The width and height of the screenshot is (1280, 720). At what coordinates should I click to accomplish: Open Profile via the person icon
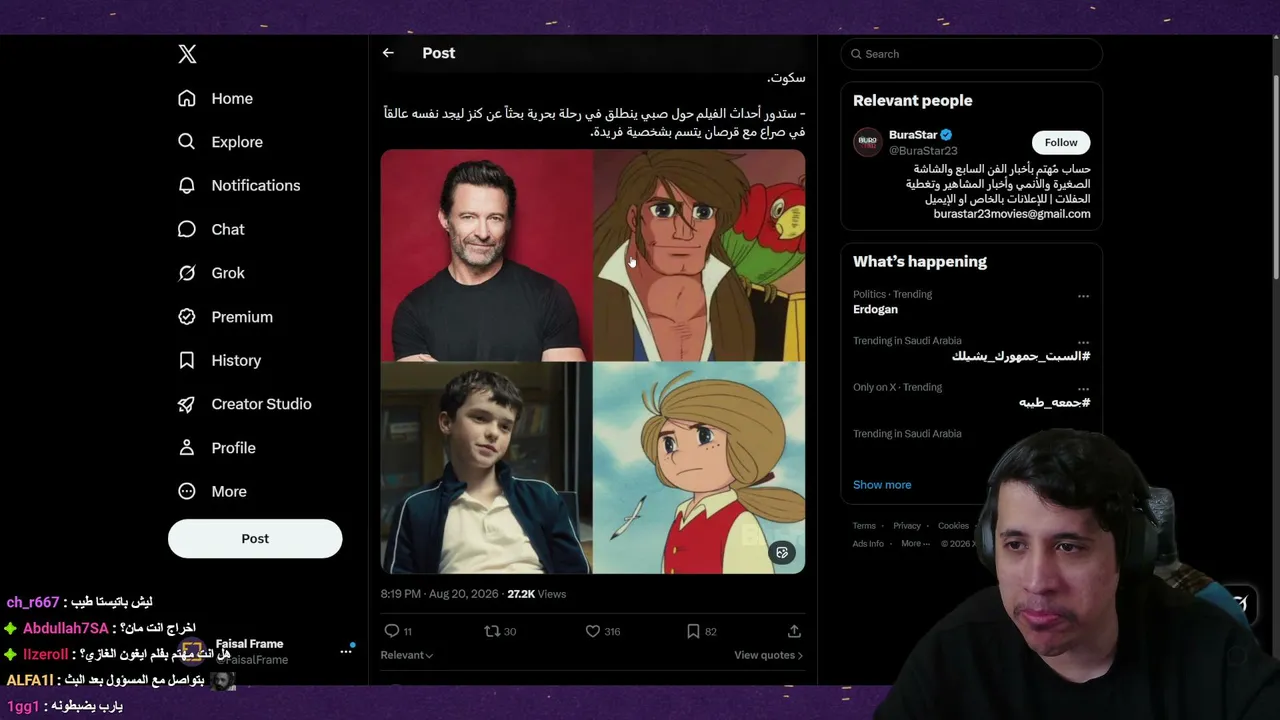187,447
